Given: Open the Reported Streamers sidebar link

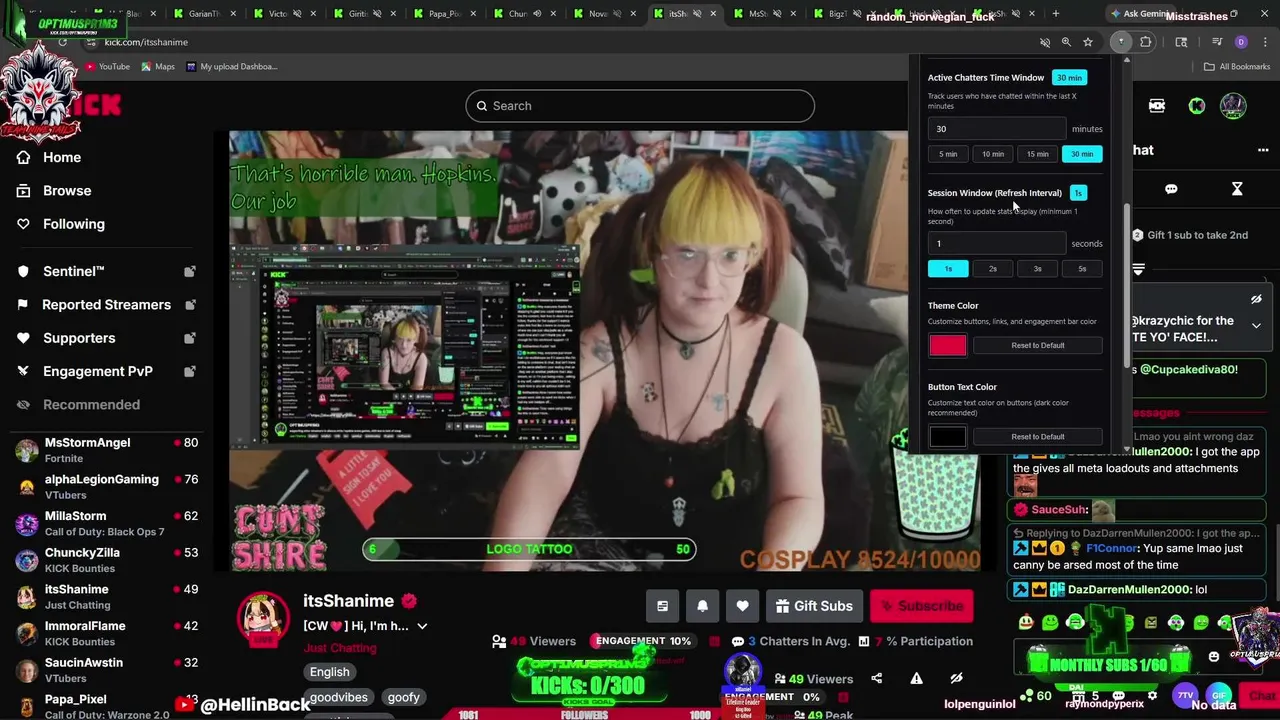Looking at the screenshot, I should (106, 304).
